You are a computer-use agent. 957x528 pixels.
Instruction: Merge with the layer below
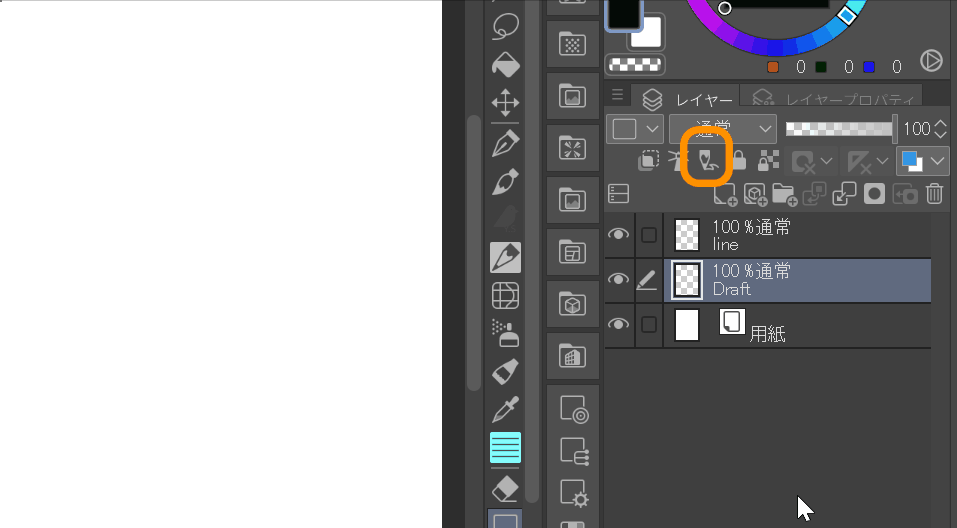(845, 194)
